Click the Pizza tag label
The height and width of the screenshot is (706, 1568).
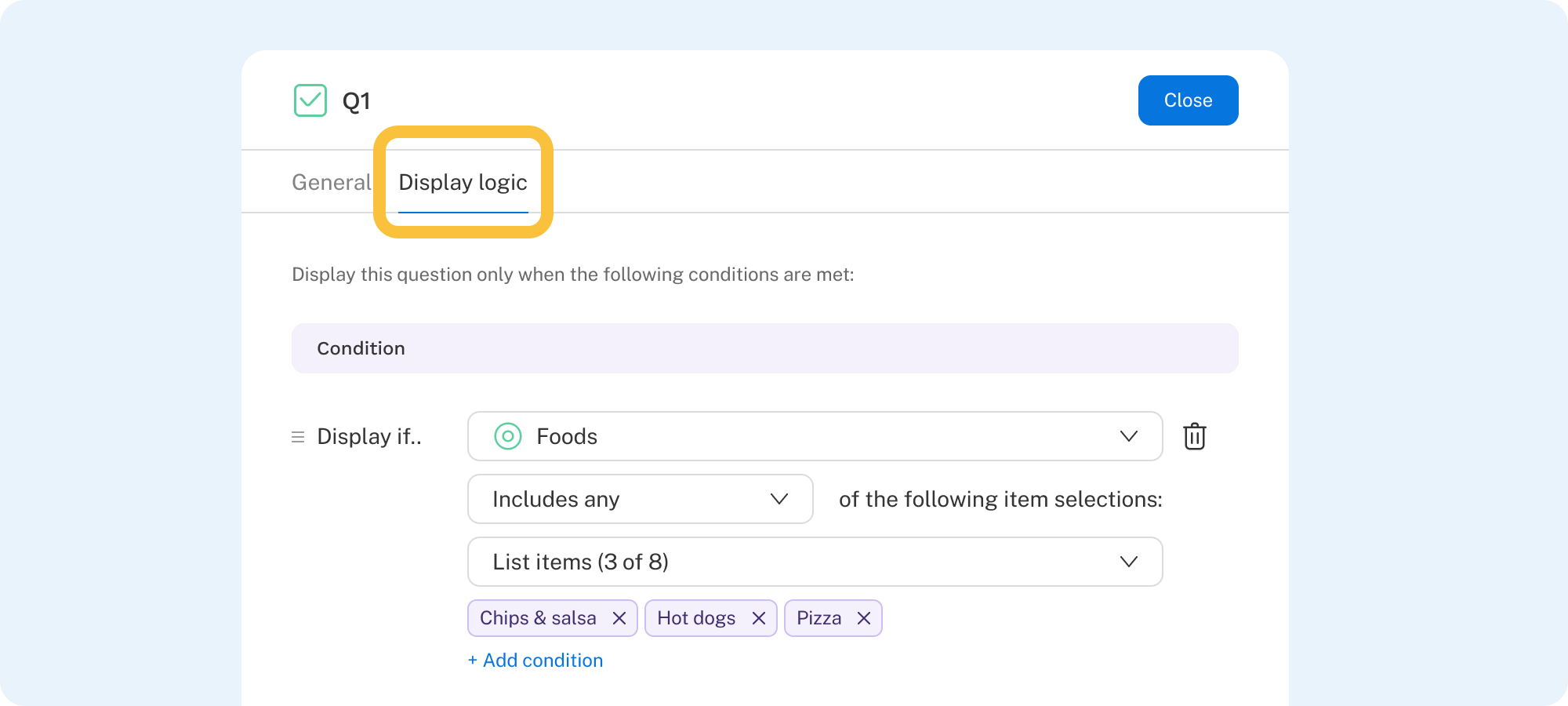click(x=818, y=618)
